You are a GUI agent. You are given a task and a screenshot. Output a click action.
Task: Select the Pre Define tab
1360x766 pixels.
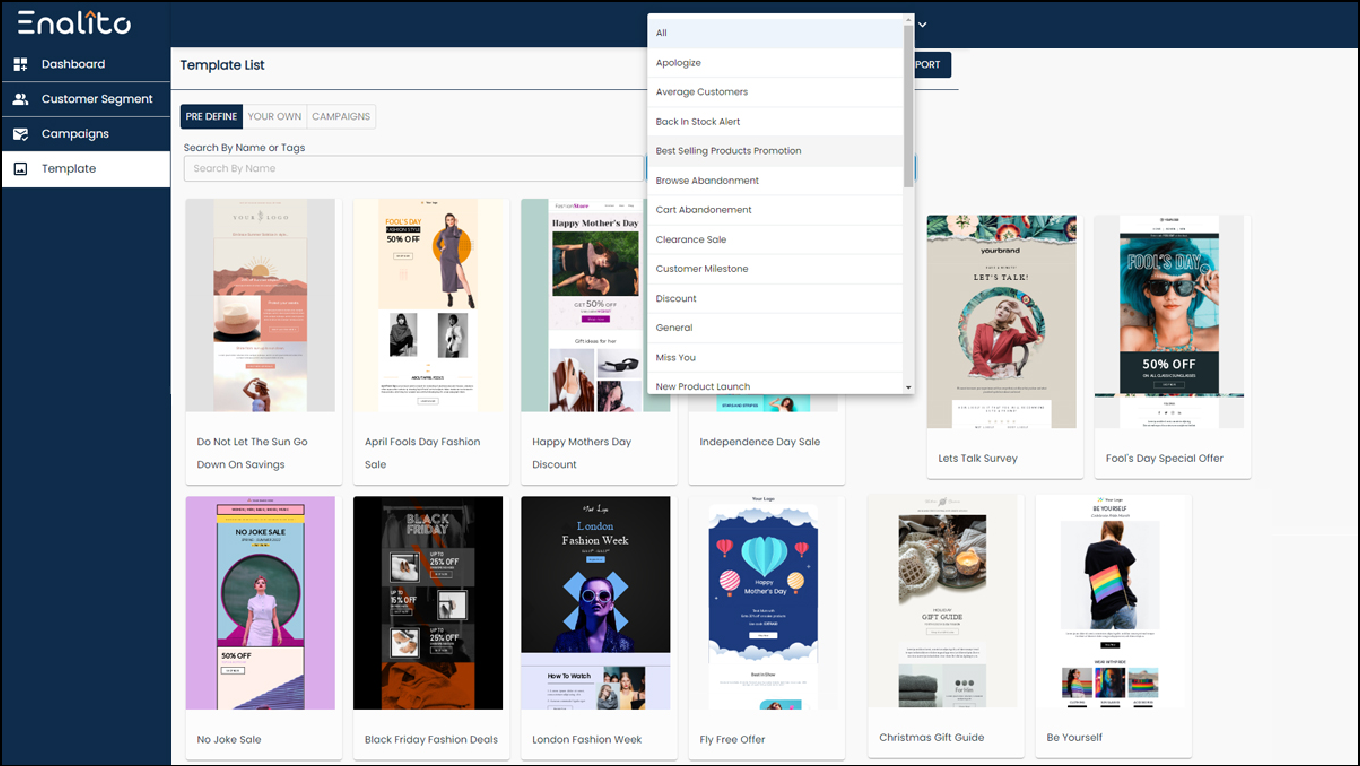click(x=212, y=117)
